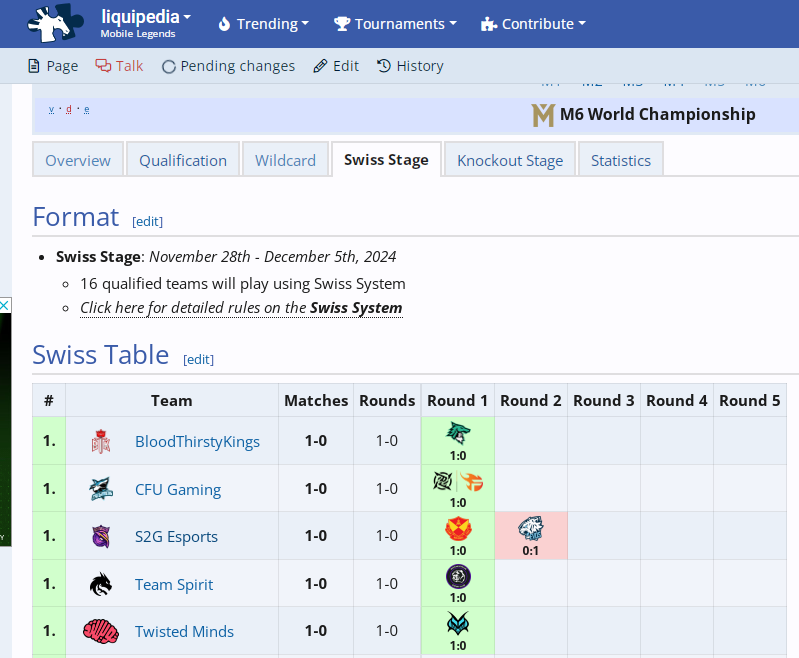Expand the Tournaments menu
The image size is (799, 658).
pos(395,24)
